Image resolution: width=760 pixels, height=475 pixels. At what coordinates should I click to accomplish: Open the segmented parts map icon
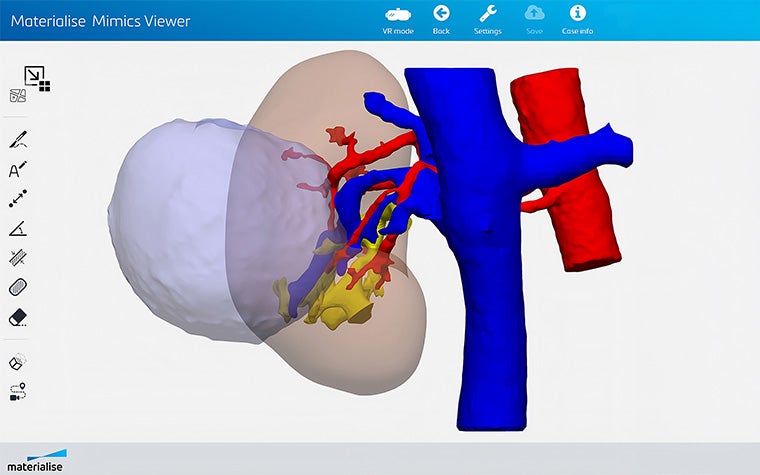[x=18, y=95]
